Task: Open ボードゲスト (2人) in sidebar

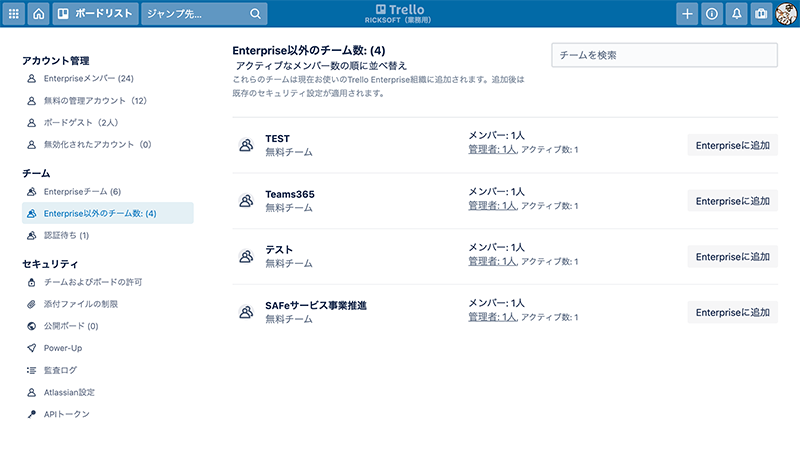Action: click(x=81, y=122)
